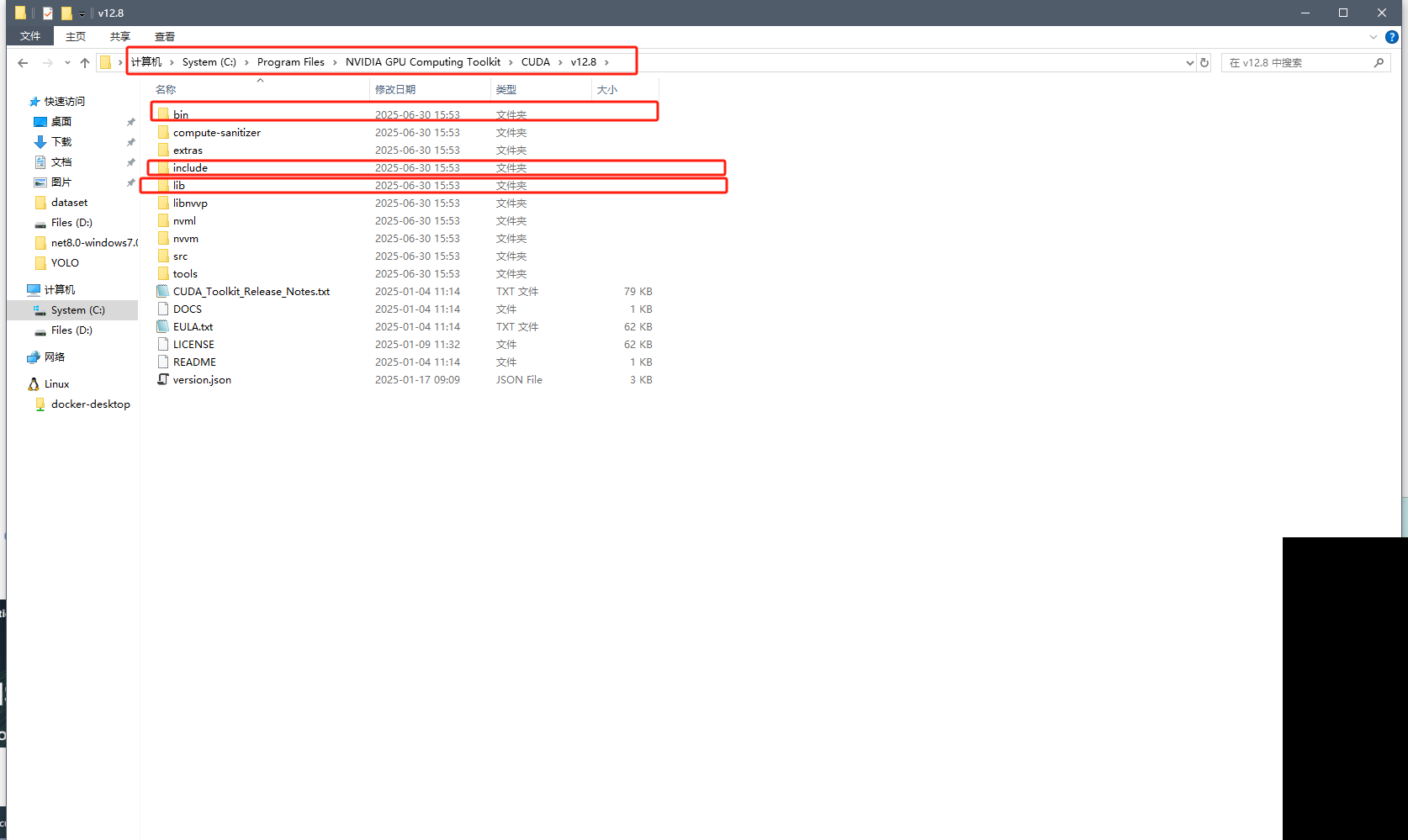Click the properties icon in title bar
Screen dimensions: 1408x840
(x=48, y=13)
